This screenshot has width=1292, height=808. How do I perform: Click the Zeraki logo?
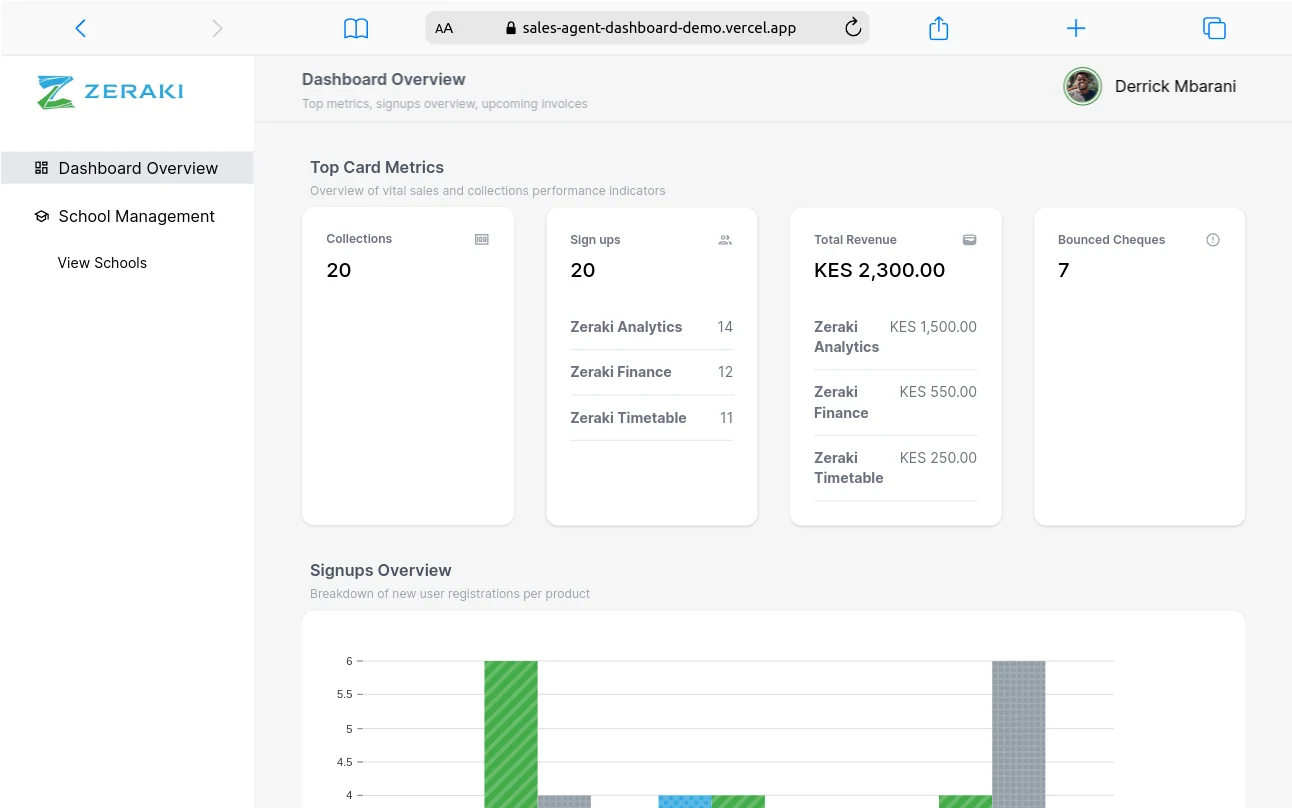[110, 91]
